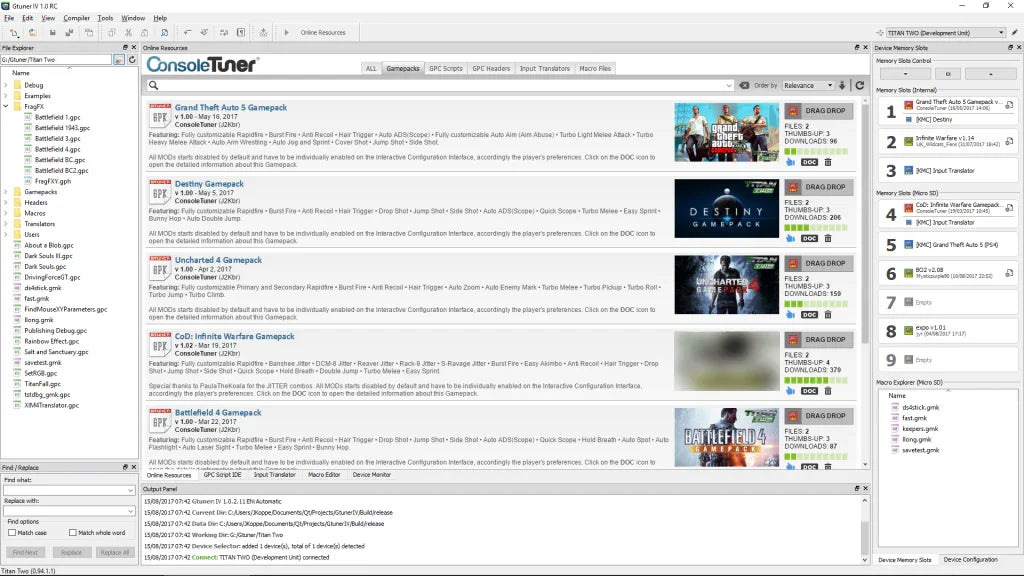This screenshot has height=576, width=1024.
Task: Click thumbs-up icon for Grand Theft Auto 5 Gamepack
Action: coord(790,162)
